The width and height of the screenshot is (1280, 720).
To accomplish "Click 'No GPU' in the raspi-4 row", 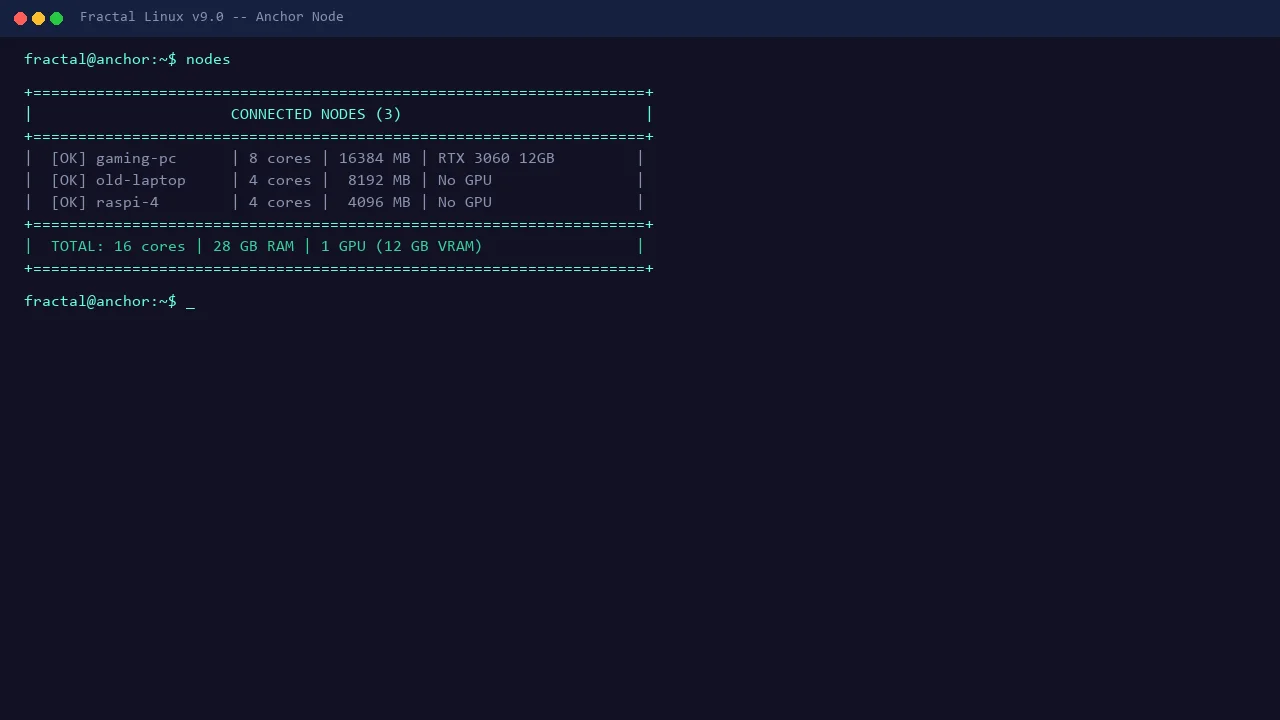I will 465,202.
